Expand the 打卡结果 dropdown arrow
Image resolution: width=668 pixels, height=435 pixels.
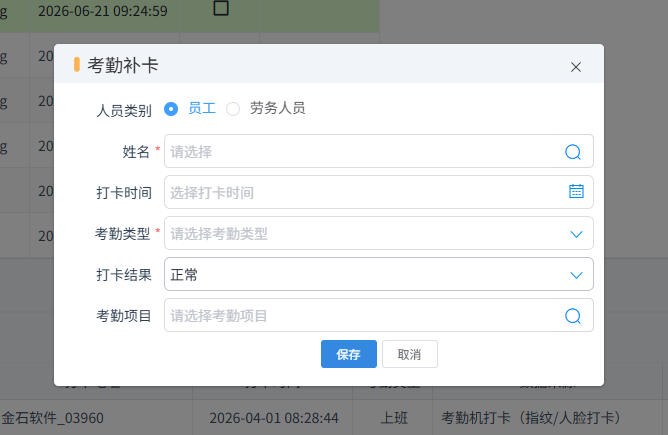(576, 275)
